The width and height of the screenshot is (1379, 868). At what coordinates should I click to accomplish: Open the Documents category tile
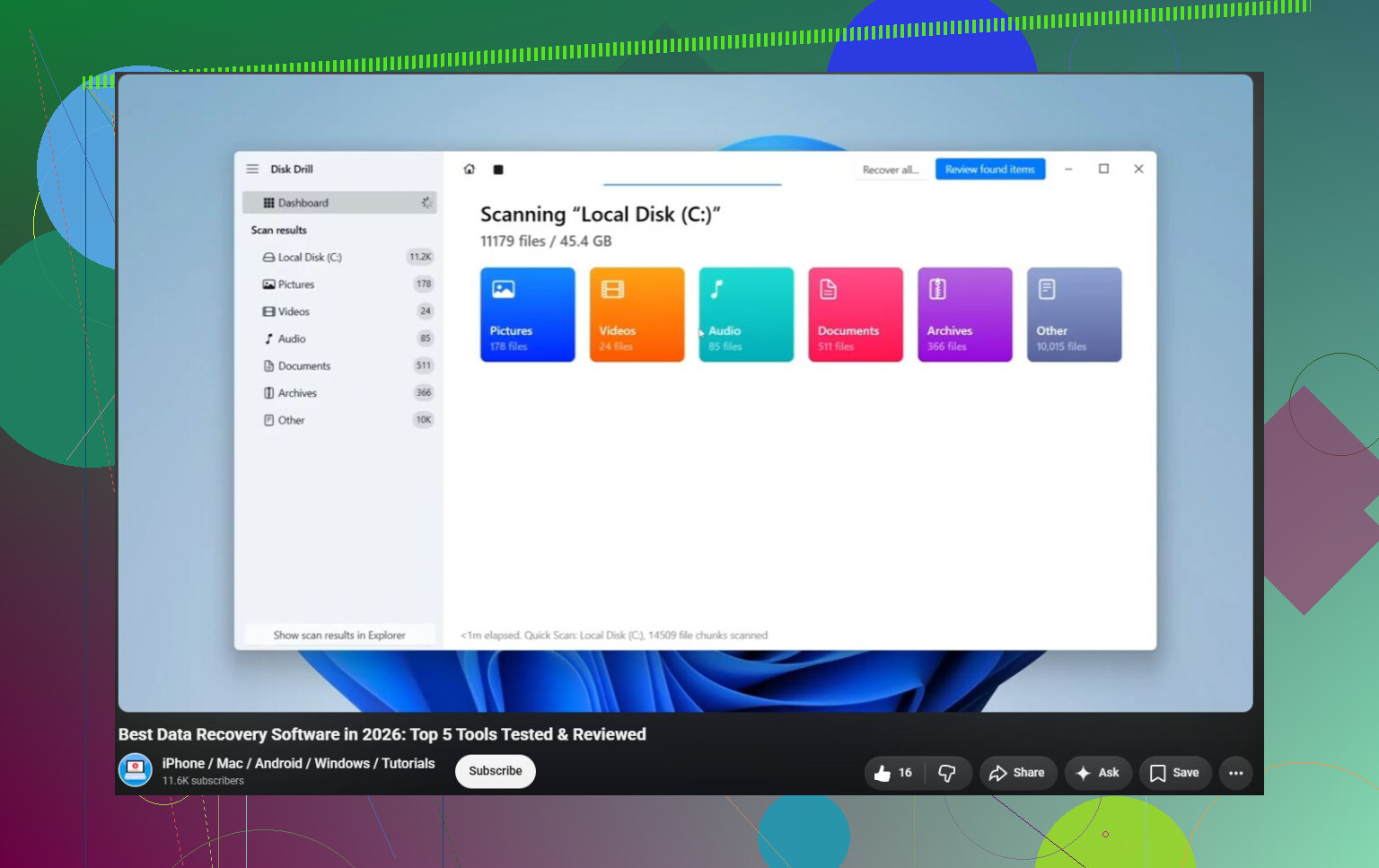tap(856, 314)
